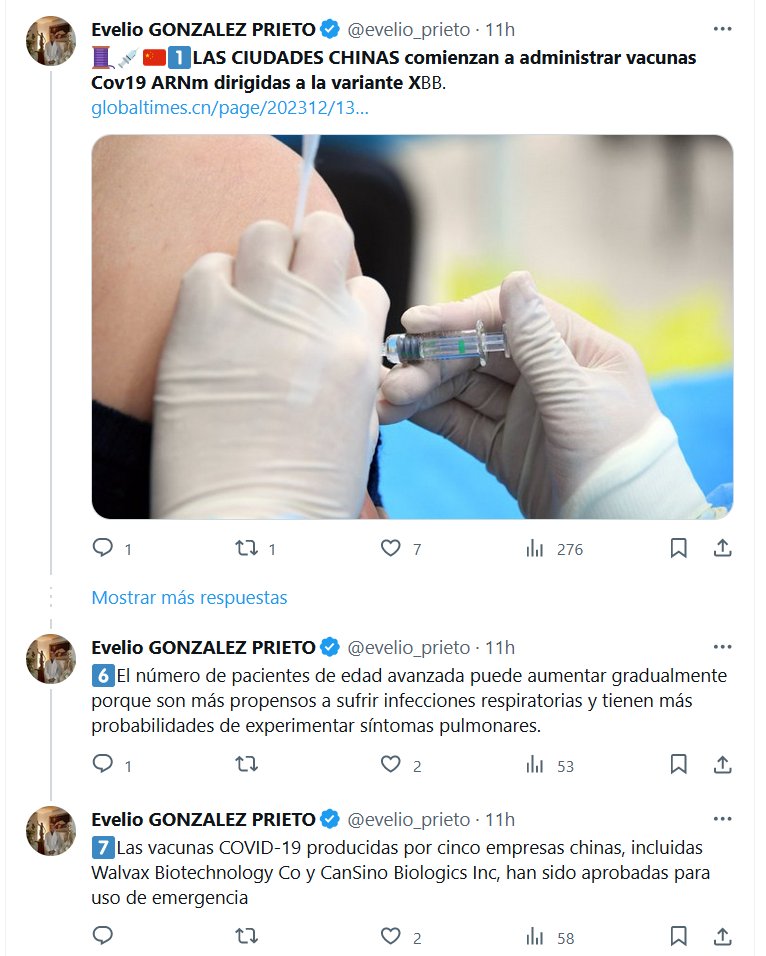Reply to the tweet about elderly patients
766x956 pixels.
click(103, 765)
